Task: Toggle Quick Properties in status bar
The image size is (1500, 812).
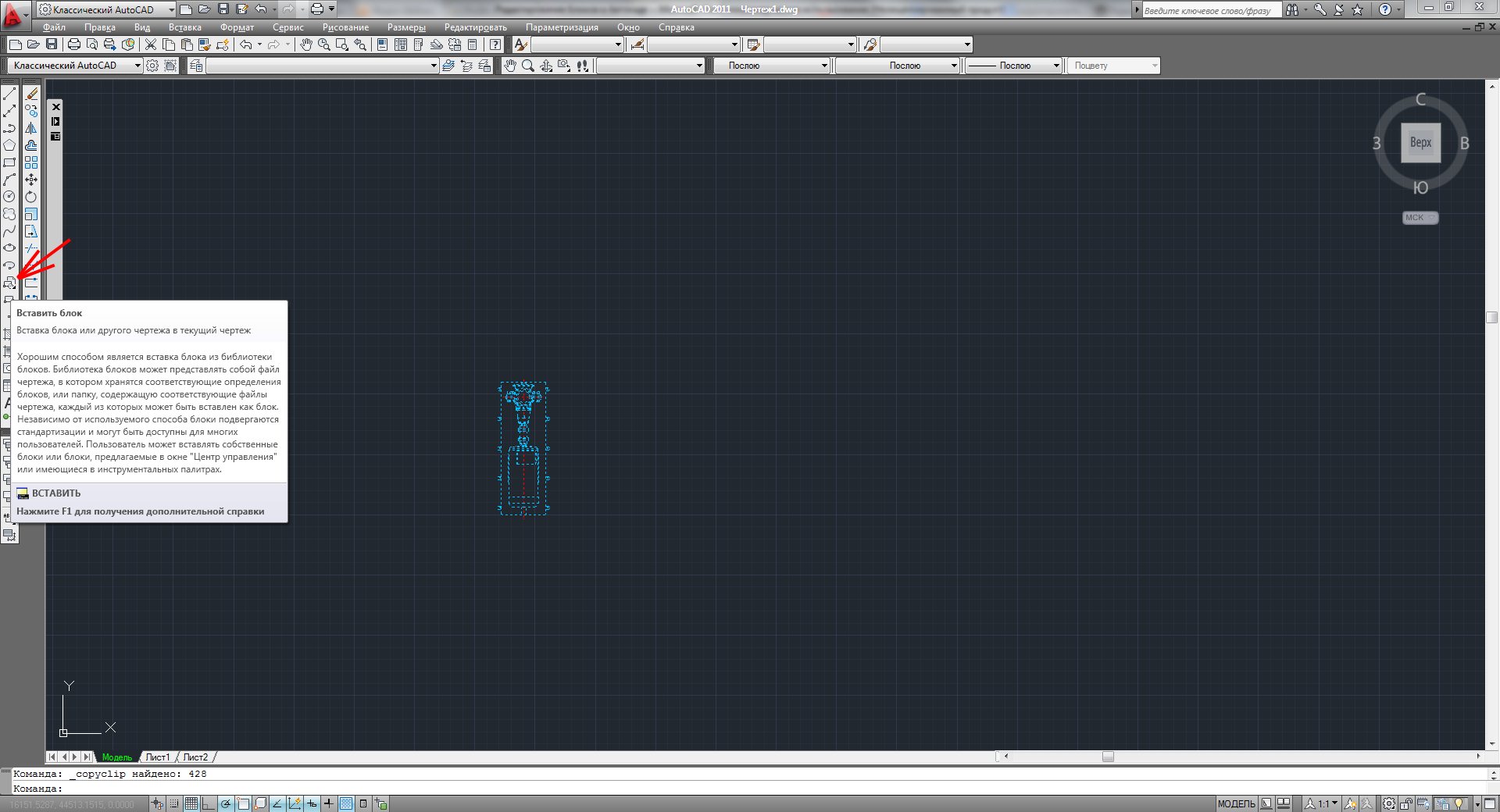Action: coord(363,803)
